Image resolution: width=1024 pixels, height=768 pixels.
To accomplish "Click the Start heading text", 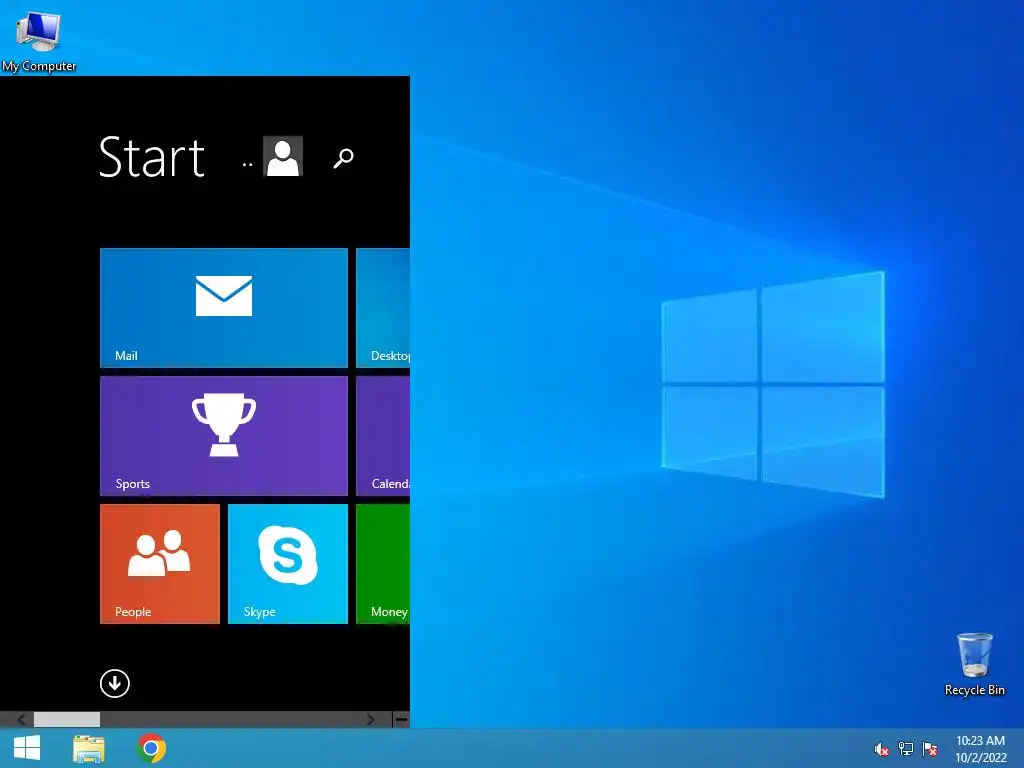I will (x=152, y=157).
